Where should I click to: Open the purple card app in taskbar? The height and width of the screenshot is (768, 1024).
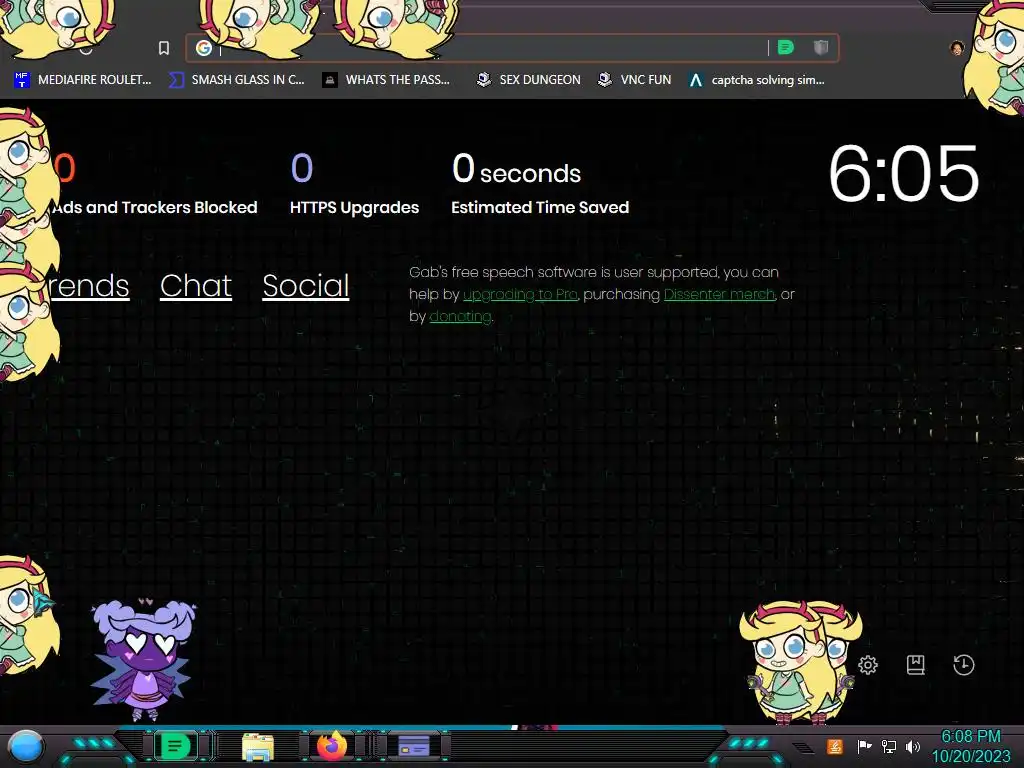[414, 746]
